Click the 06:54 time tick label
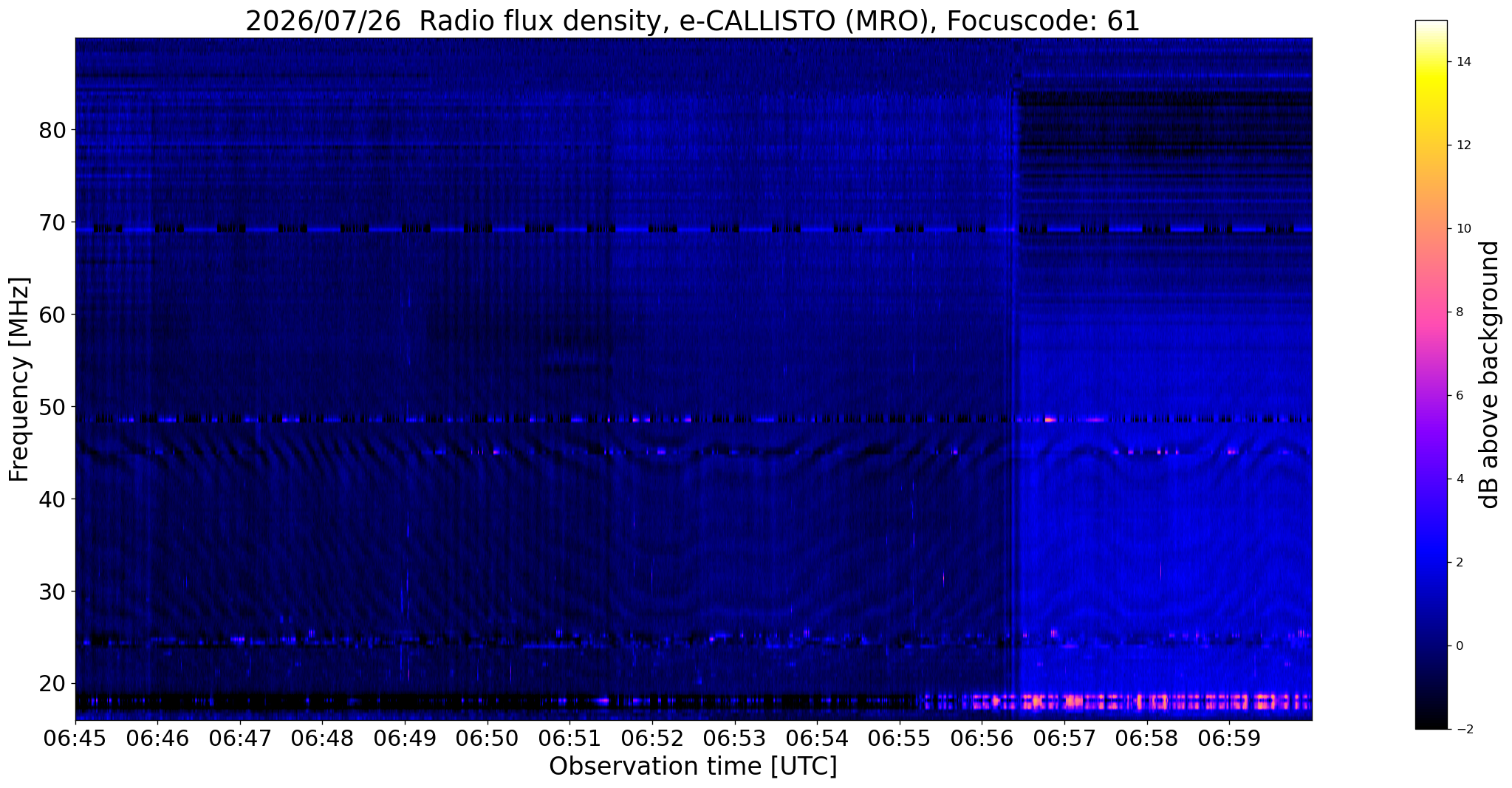 click(817, 738)
